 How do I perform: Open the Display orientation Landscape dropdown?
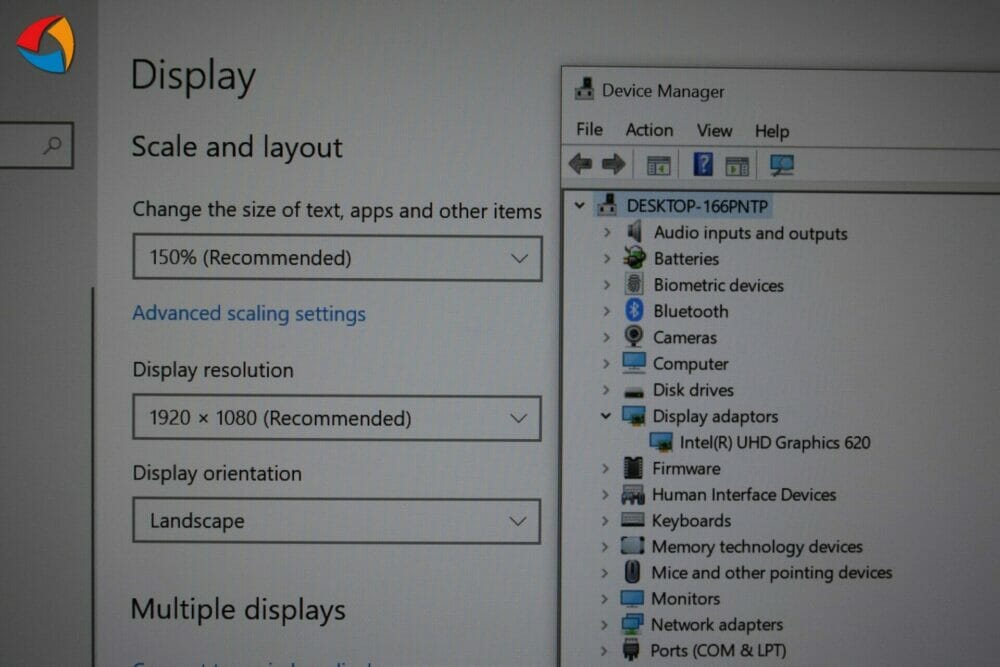coord(337,521)
